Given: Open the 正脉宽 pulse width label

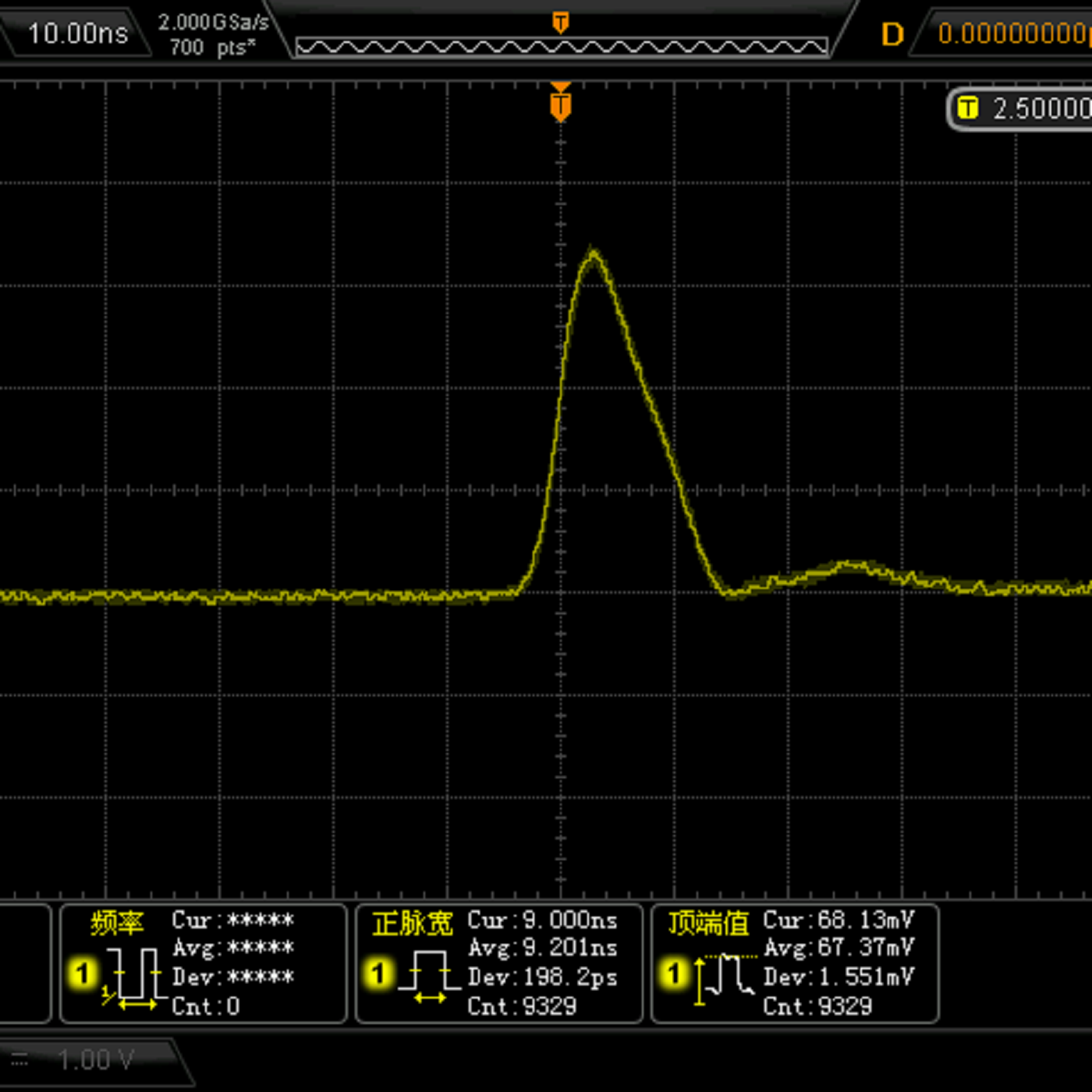Looking at the screenshot, I should coord(412,924).
